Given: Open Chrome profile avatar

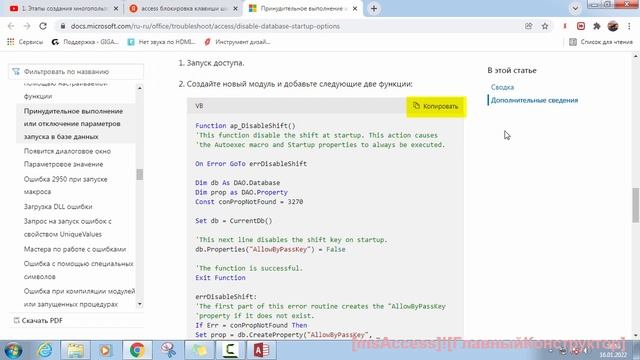Looking at the screenshot, I should tap(613, 26).
